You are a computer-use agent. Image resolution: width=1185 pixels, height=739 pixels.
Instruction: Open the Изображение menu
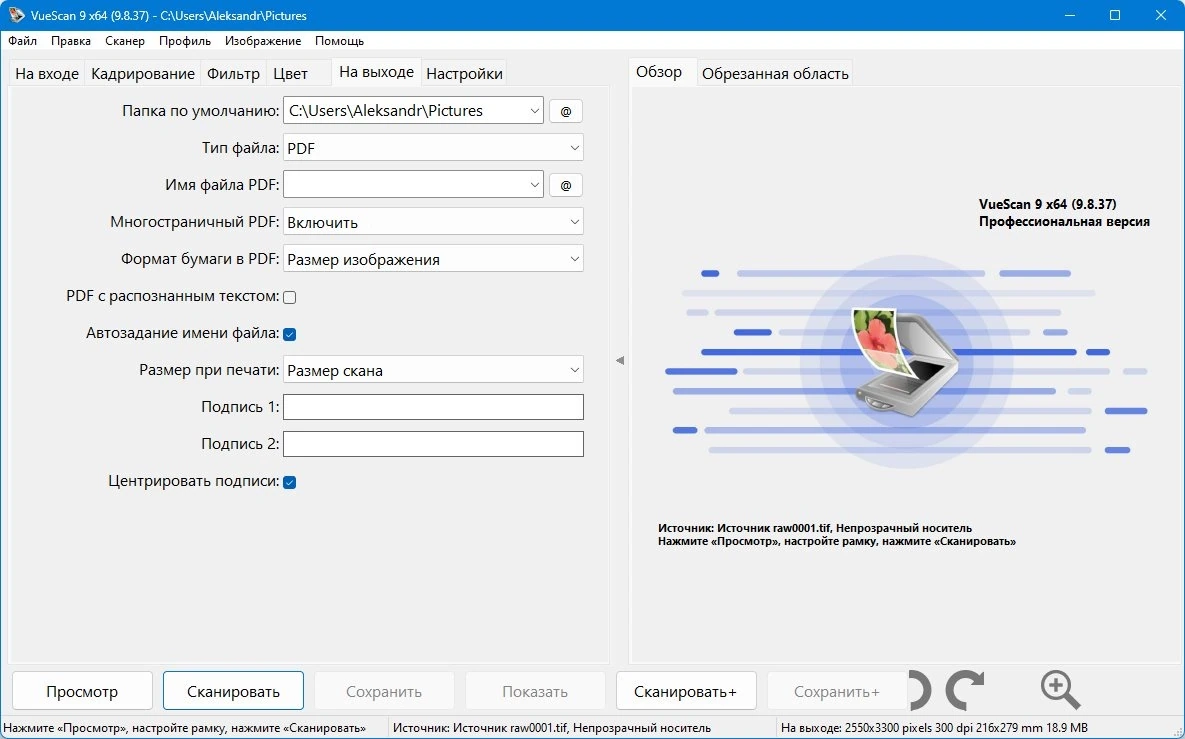coord(263,41)
